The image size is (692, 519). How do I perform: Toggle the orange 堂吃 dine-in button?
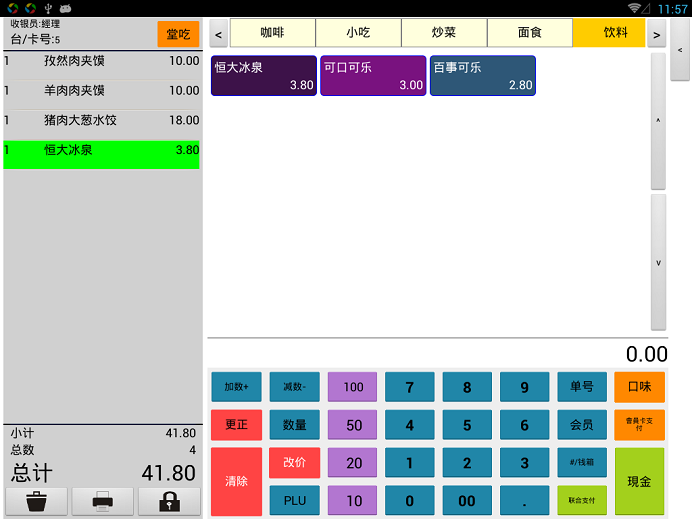178,34
